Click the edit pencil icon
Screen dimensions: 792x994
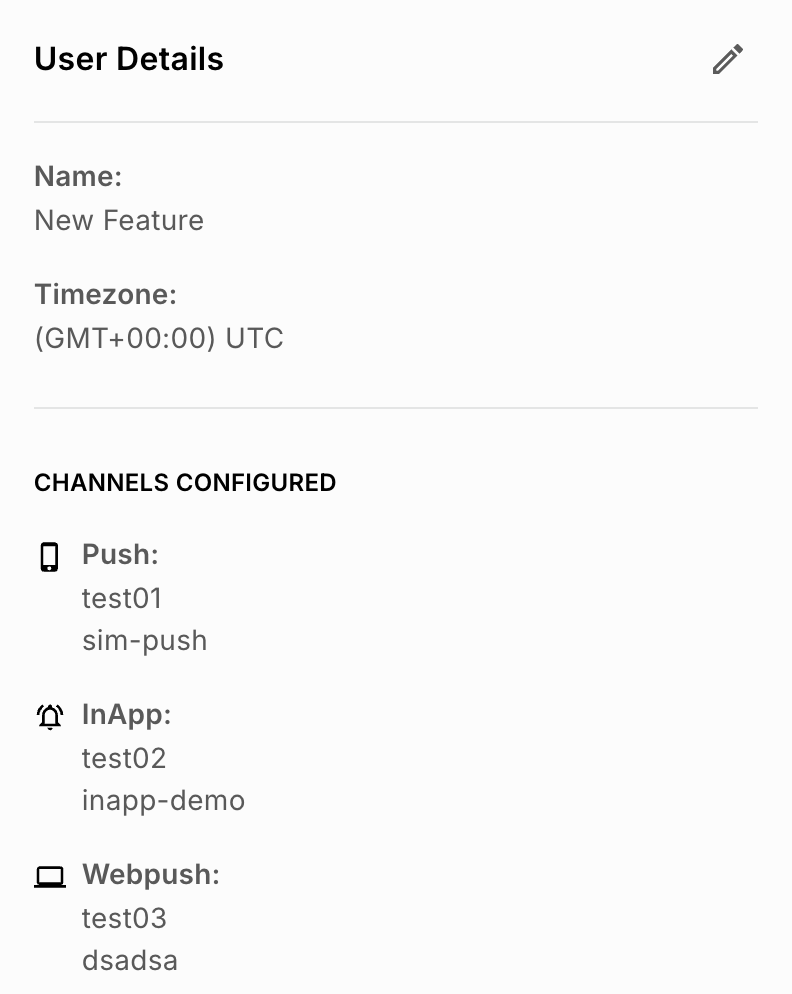(x=727, y=59)
